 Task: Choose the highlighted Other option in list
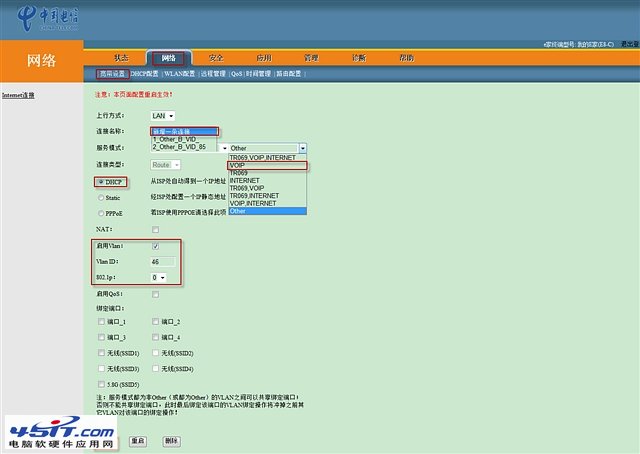click(x=267, y=211)
